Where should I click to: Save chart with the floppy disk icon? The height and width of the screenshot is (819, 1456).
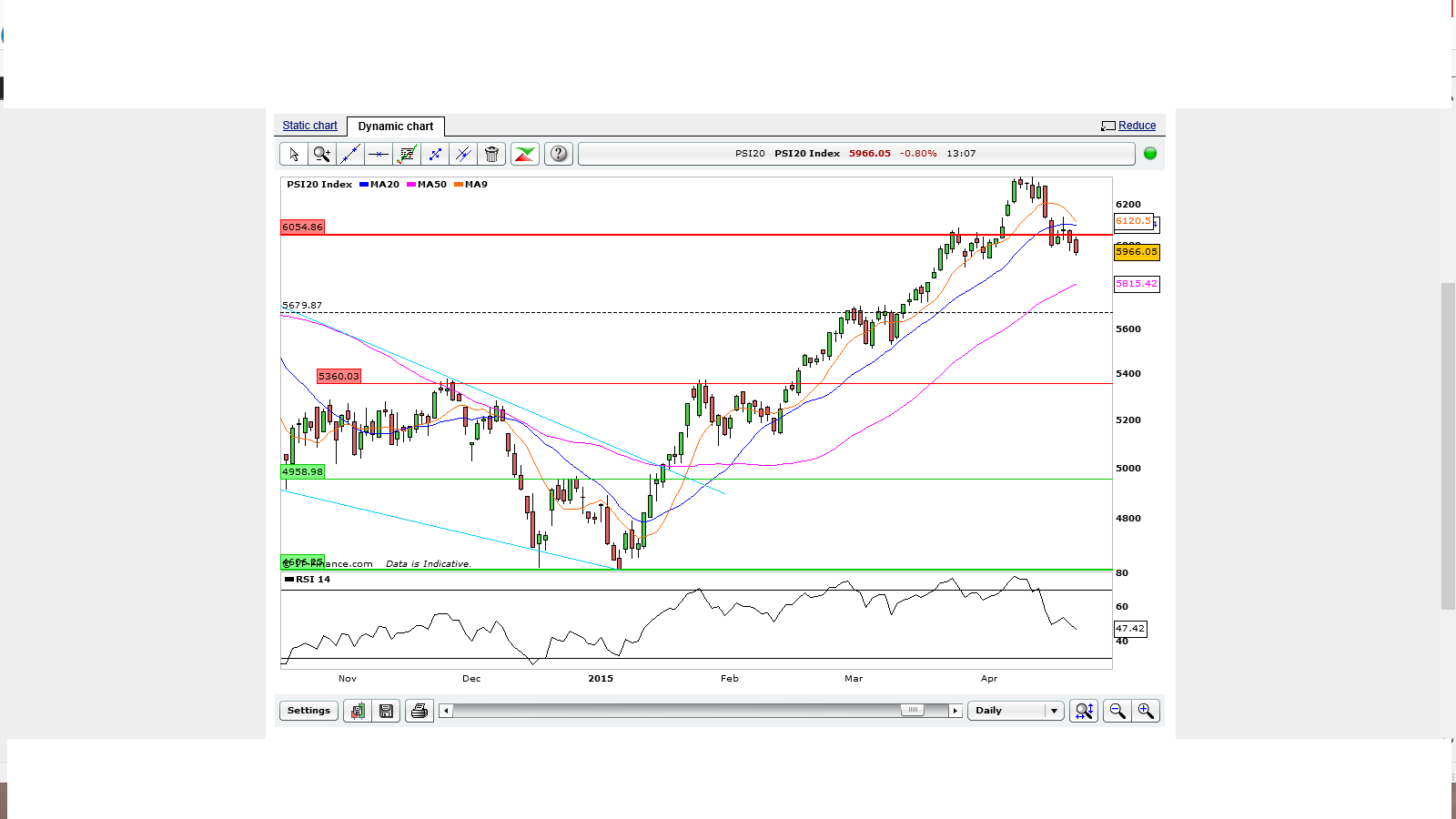(386, 711)
